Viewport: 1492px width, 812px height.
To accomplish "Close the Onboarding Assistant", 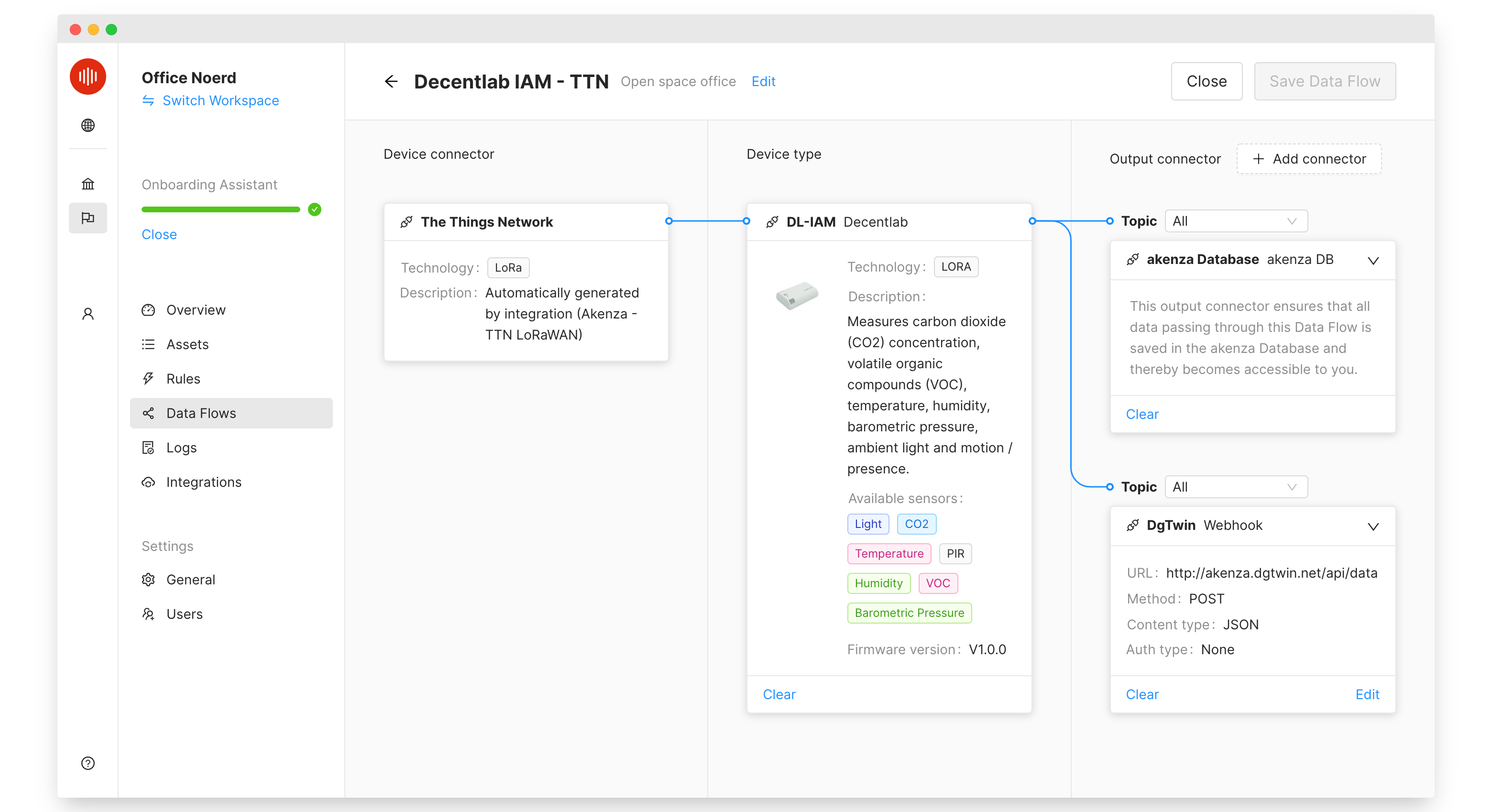I will [x=159, y=235].
